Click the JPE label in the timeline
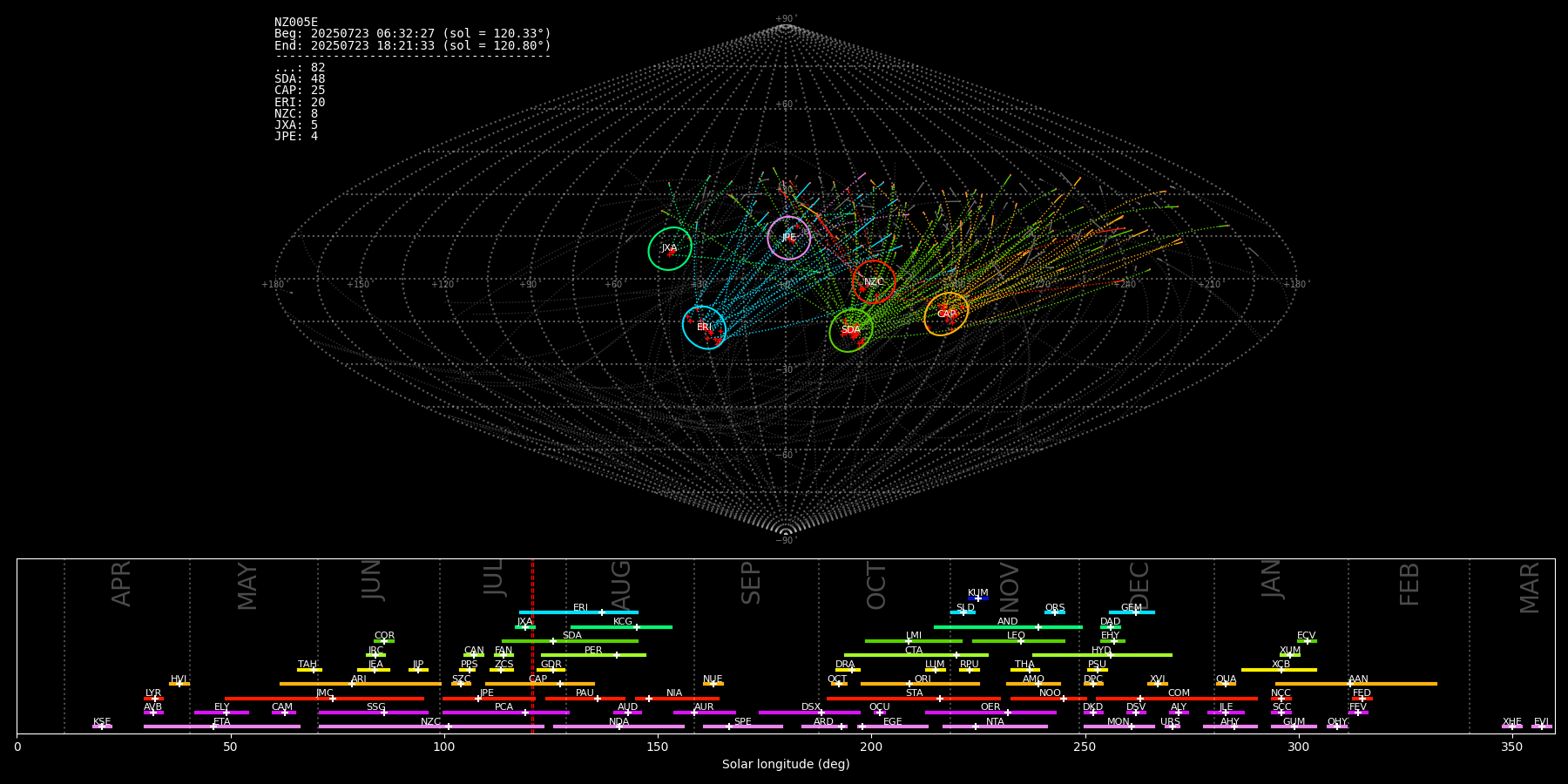Viewport: 1568px width, 784px height. pos(487,693)
